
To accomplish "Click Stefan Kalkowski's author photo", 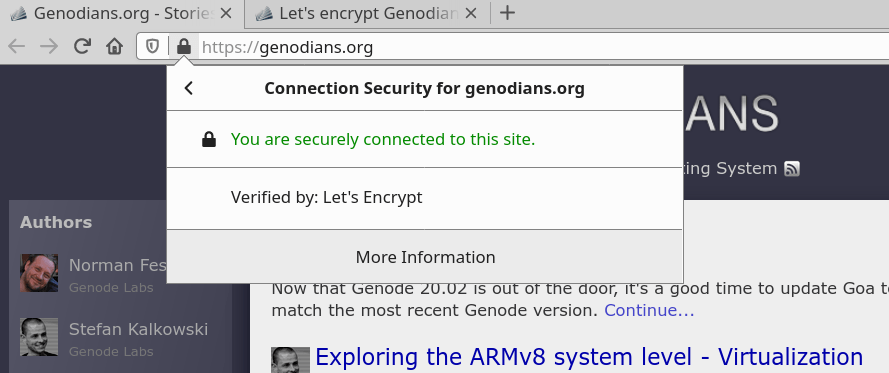I will 39,337.
